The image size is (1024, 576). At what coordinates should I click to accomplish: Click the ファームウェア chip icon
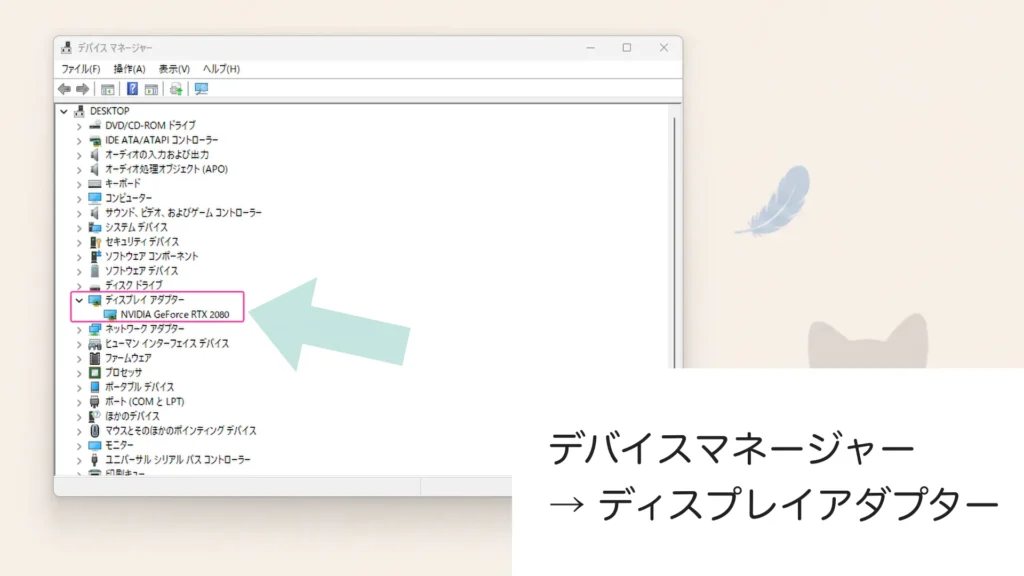tap(95, 358)
